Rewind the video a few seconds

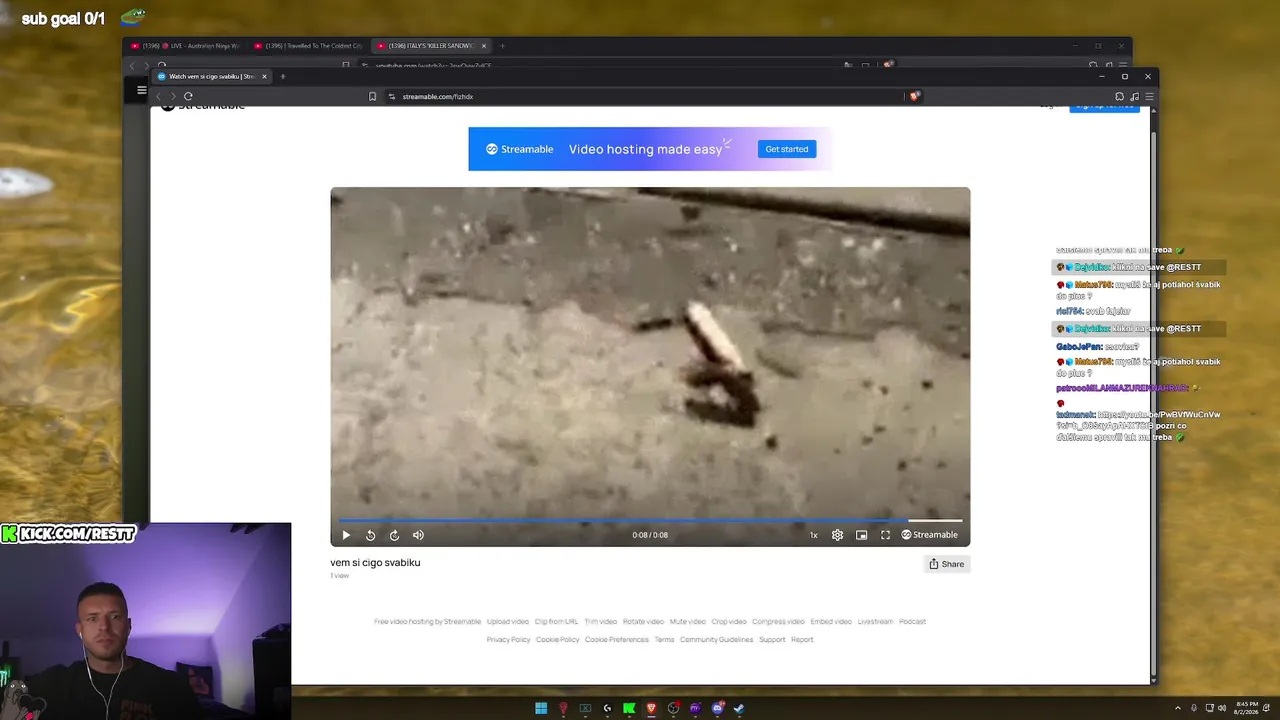click(370, 535)
